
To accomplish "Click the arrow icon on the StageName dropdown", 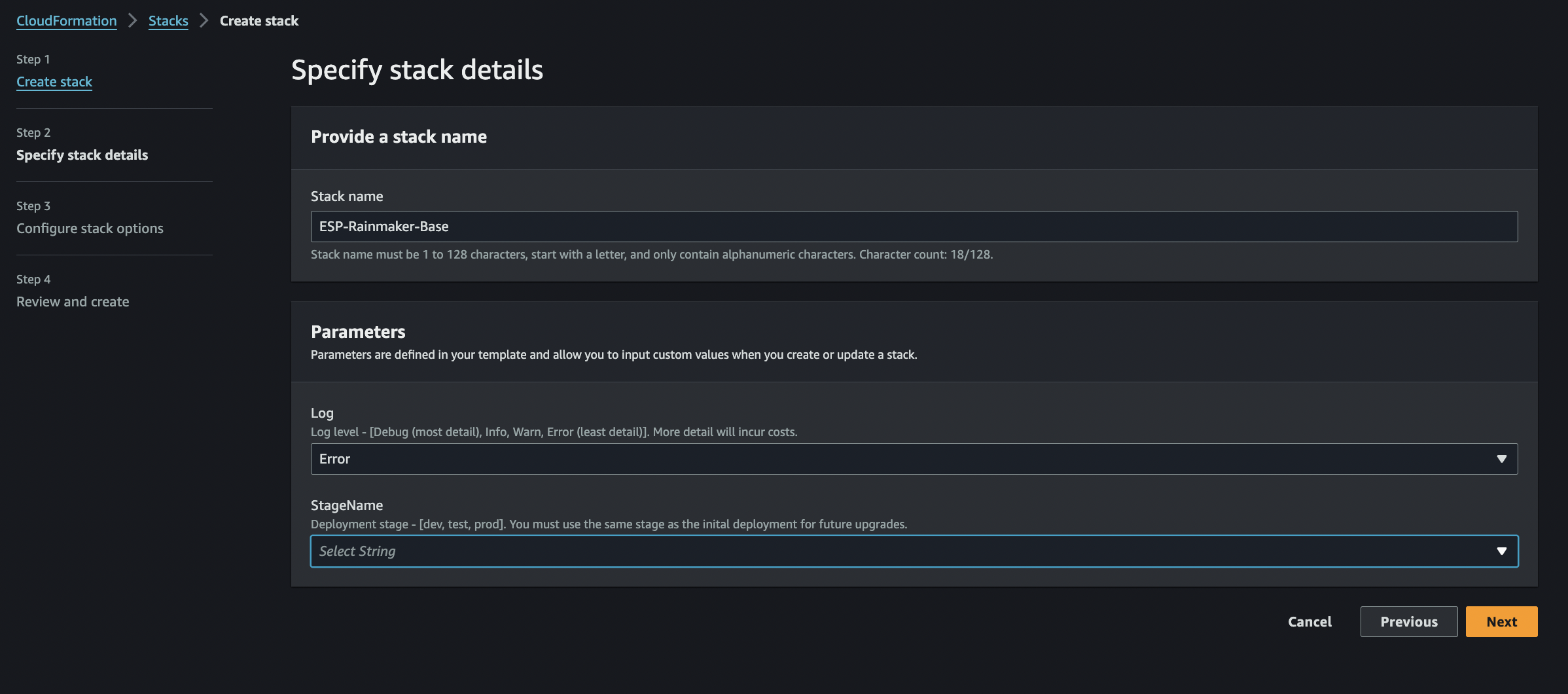I will (x=1502, y=551).
